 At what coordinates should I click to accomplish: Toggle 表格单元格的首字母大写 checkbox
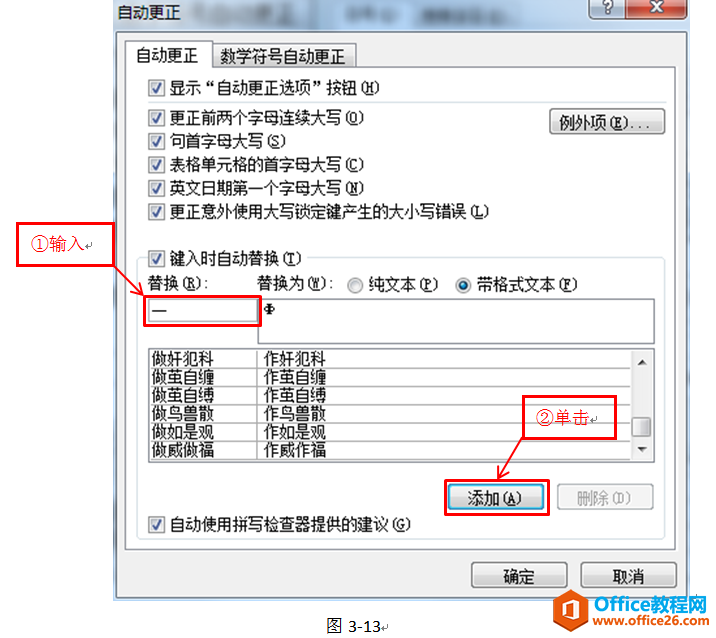pyautogui.click(x=156, y=165)
